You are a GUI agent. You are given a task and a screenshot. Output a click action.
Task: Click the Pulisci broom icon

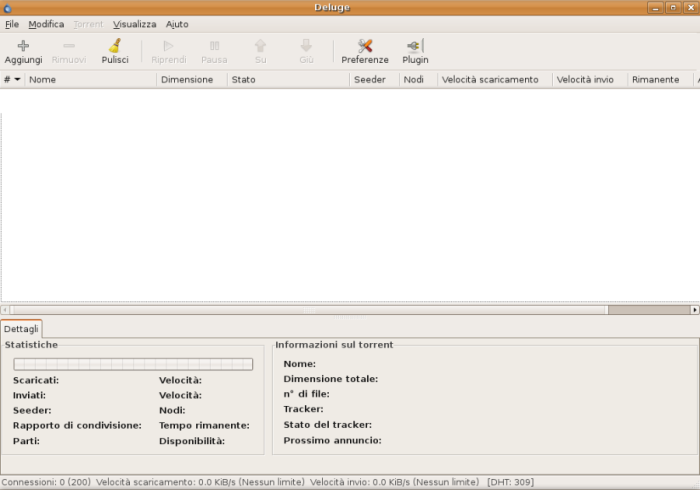(115, 45)
